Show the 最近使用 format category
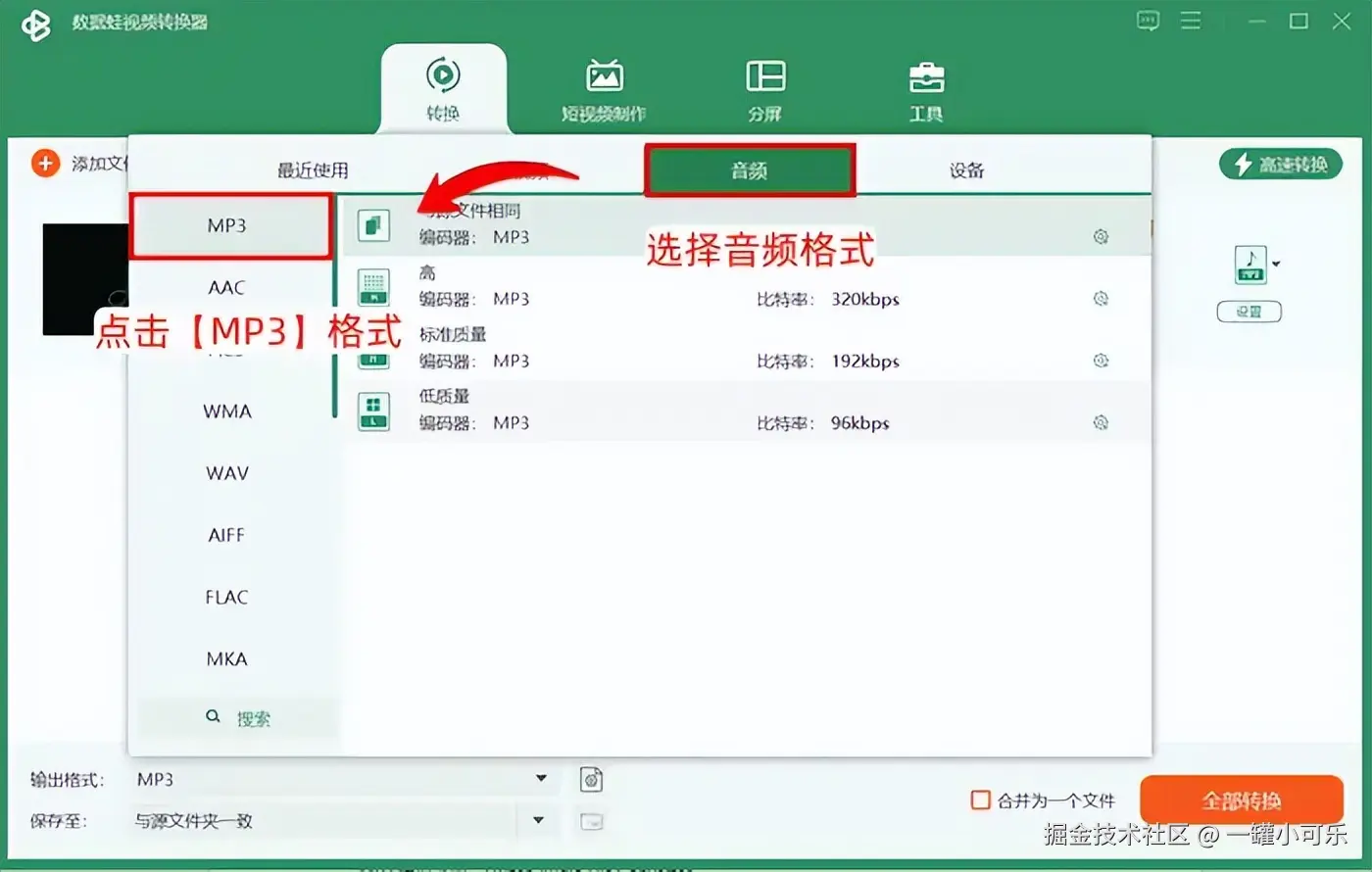This screenshot has width=1372, height=872. click(313, 170)
